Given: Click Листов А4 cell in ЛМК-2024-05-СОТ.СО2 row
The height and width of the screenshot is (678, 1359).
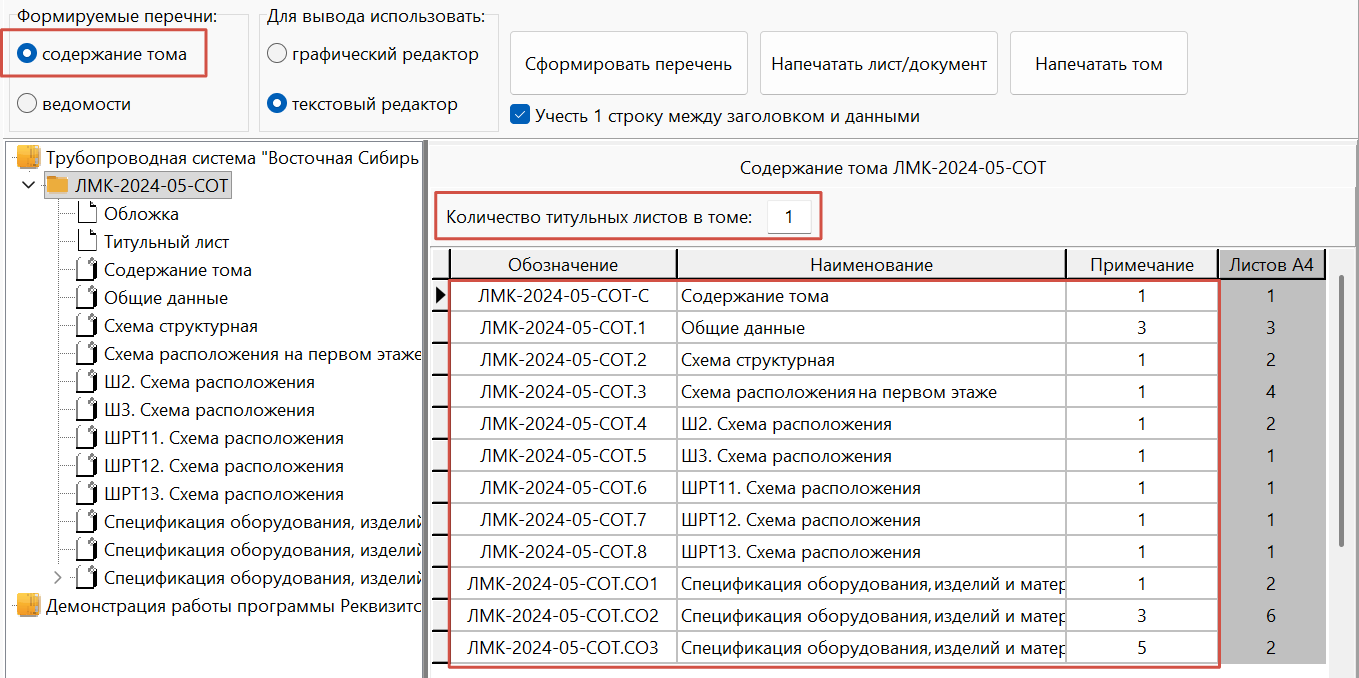Looking at the screenshot, I should coord(1272,616).
